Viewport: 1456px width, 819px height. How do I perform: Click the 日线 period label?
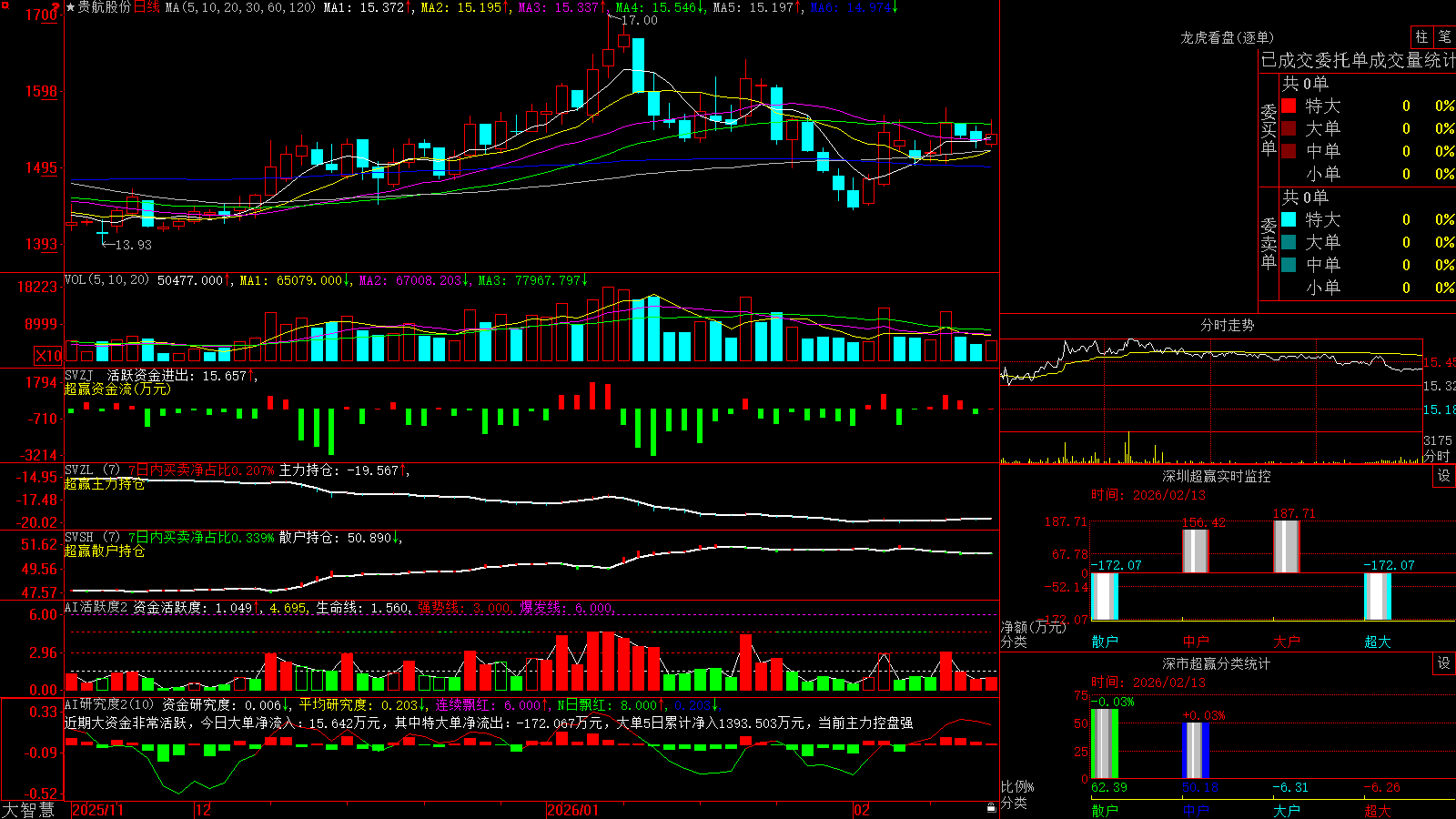click(x=147, y=7)
